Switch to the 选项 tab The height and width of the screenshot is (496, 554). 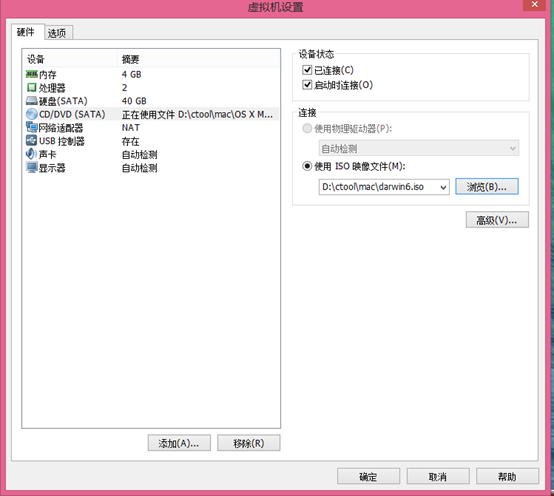(x=58, y=33)
